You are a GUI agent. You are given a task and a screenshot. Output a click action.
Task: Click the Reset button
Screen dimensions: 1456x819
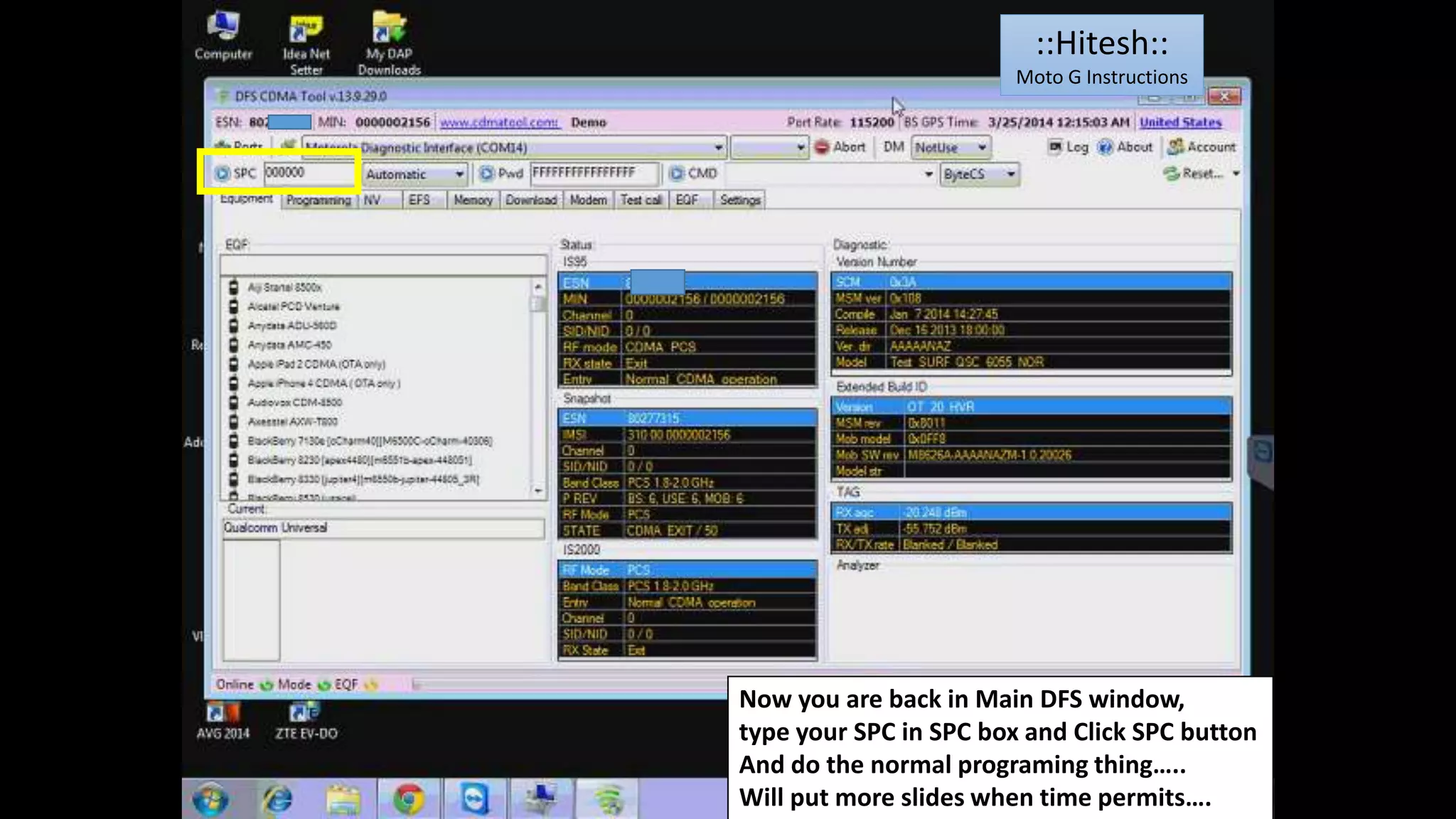[1194, 173]
